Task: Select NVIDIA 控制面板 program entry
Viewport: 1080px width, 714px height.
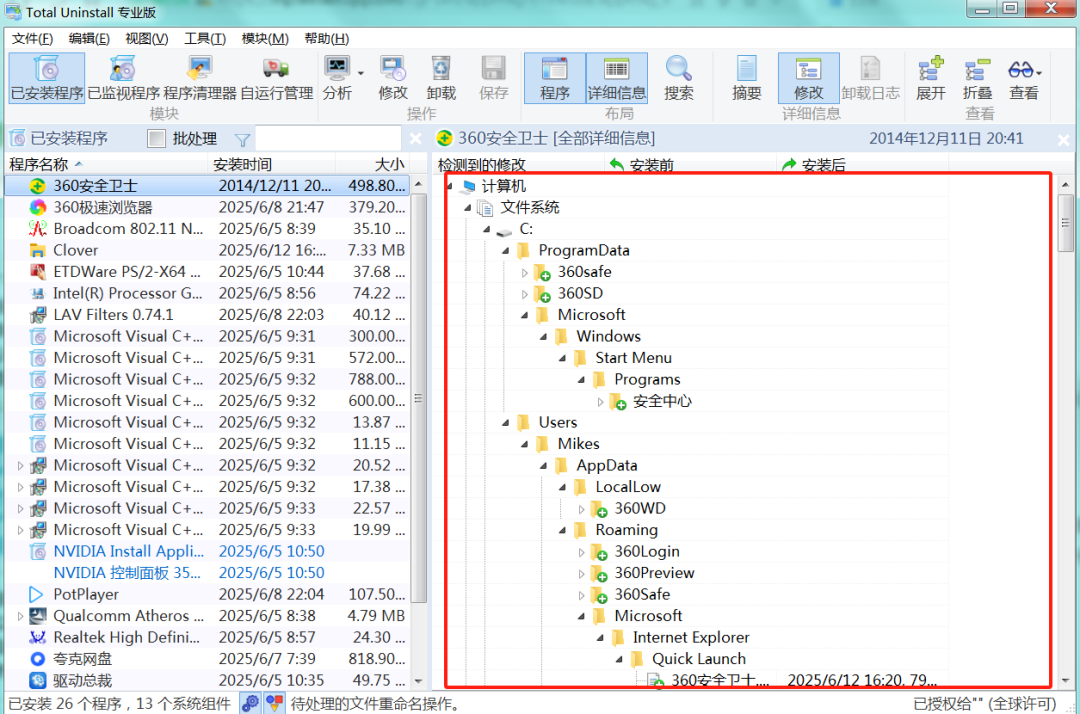Action: 207,573
